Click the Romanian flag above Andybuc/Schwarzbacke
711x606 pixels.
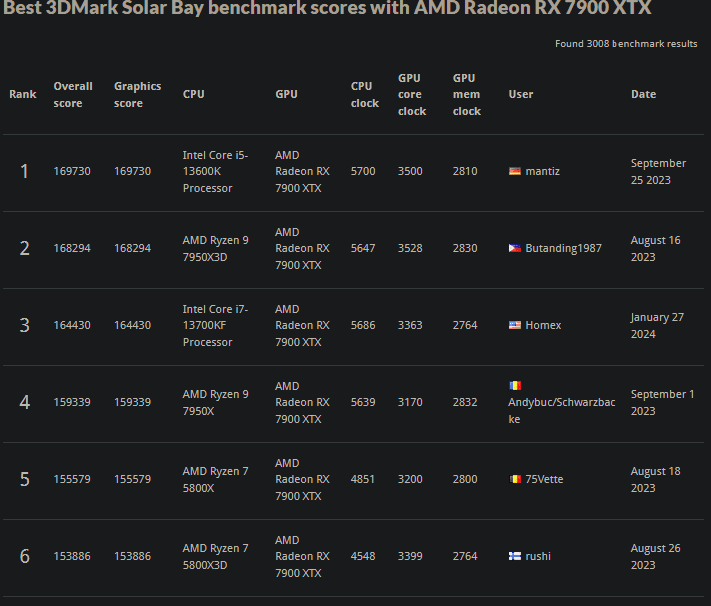pos(515,386)
